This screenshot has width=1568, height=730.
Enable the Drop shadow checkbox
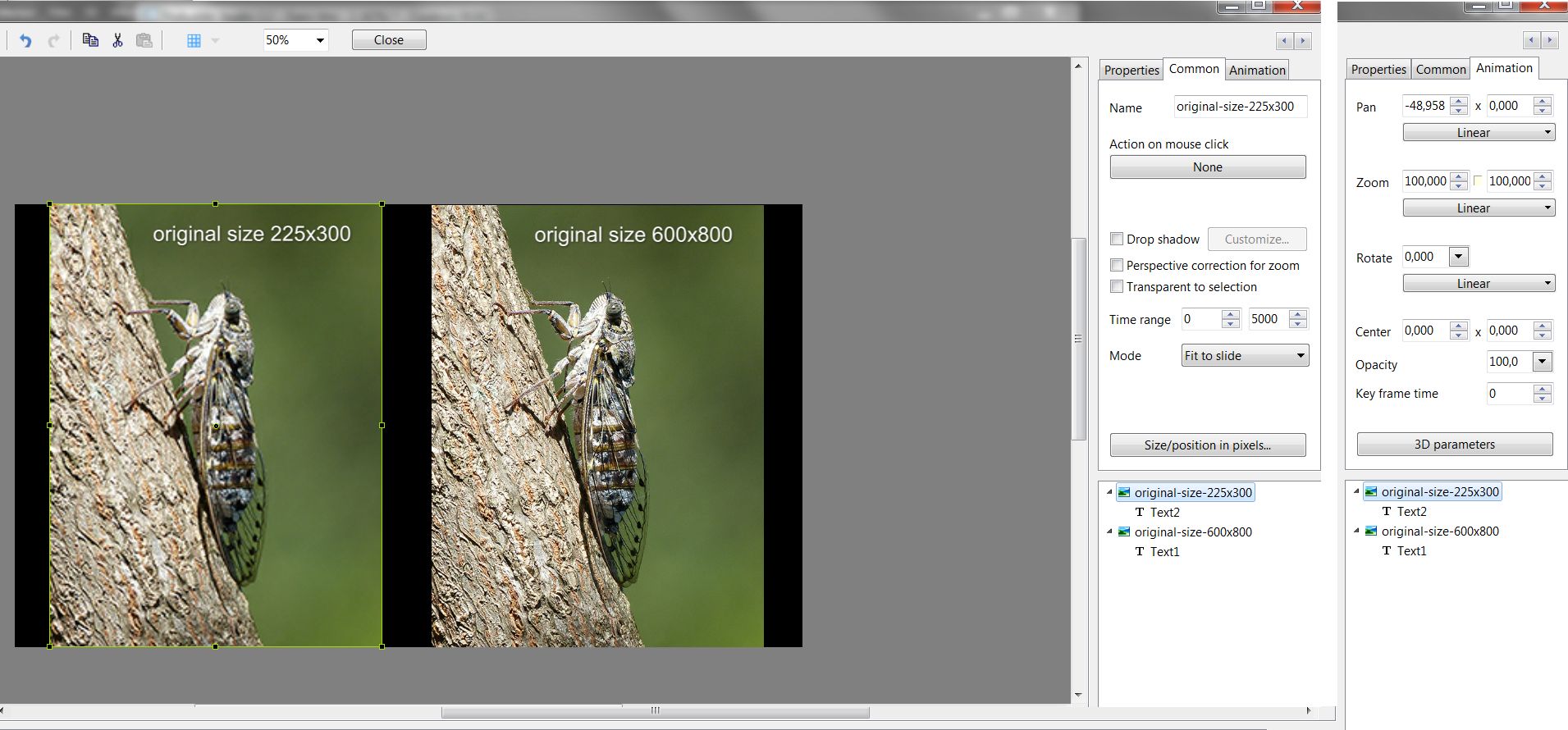pos(1117,240)
